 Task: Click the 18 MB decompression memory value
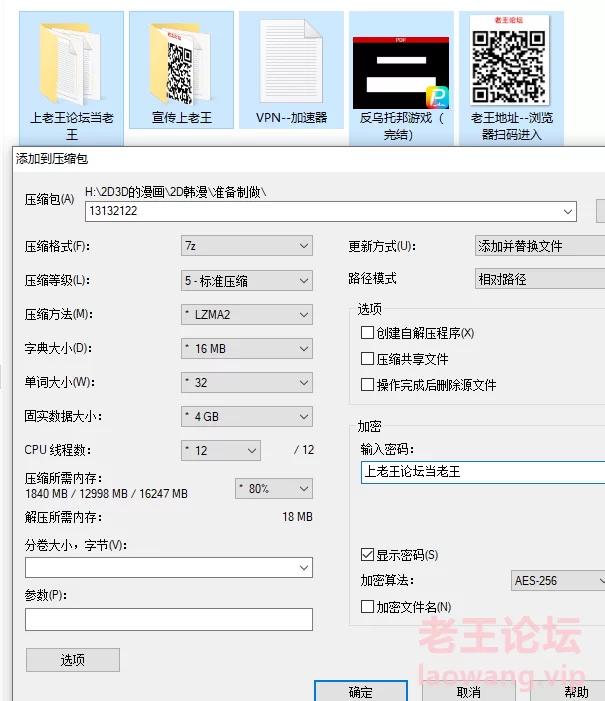tap(297, 517)
